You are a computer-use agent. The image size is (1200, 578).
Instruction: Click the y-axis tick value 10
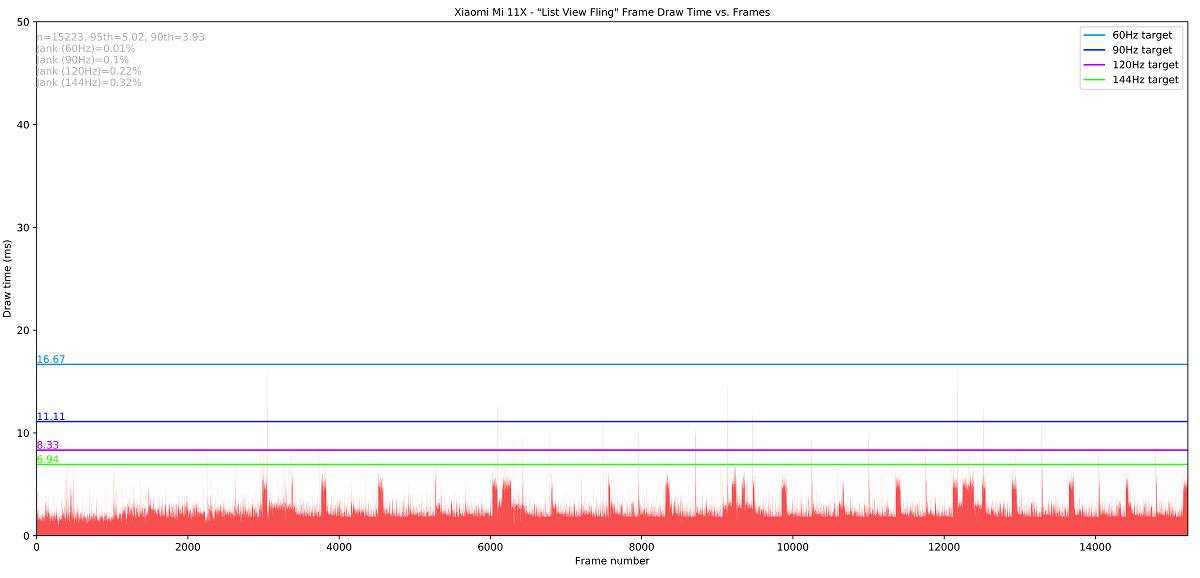coord(24,433)
